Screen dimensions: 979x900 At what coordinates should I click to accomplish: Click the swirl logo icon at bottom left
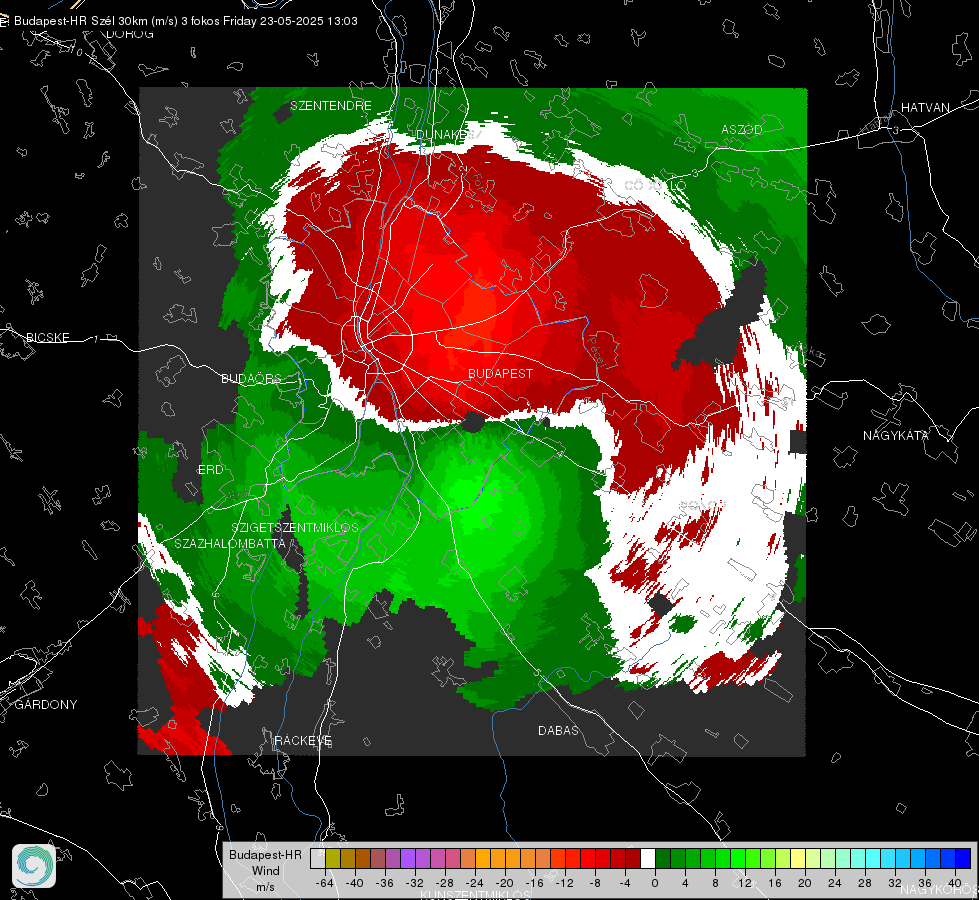pos(34,866)
